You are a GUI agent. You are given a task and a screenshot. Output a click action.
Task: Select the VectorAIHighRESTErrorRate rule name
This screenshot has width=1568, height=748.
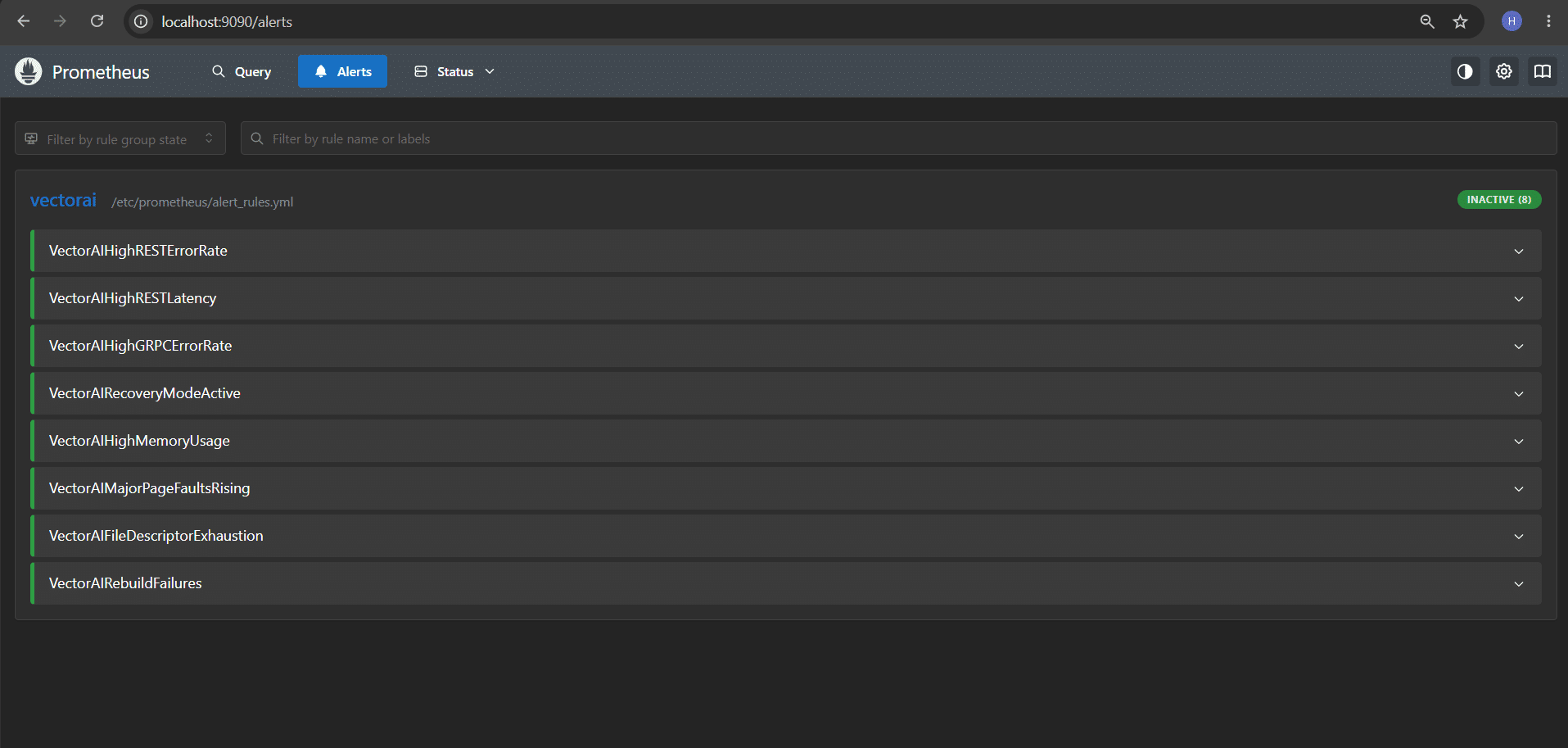pos(138,251)
